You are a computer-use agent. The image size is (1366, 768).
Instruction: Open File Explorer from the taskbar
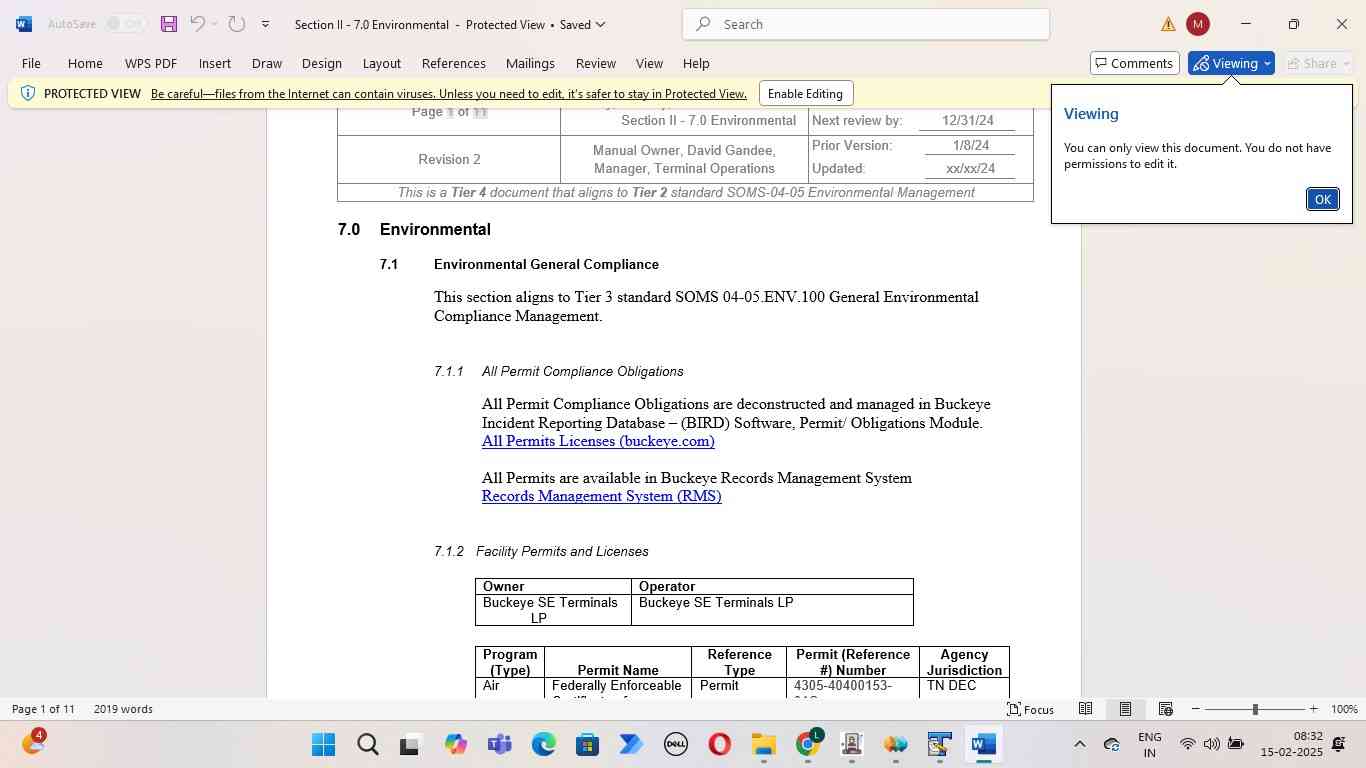coord(763,745)
